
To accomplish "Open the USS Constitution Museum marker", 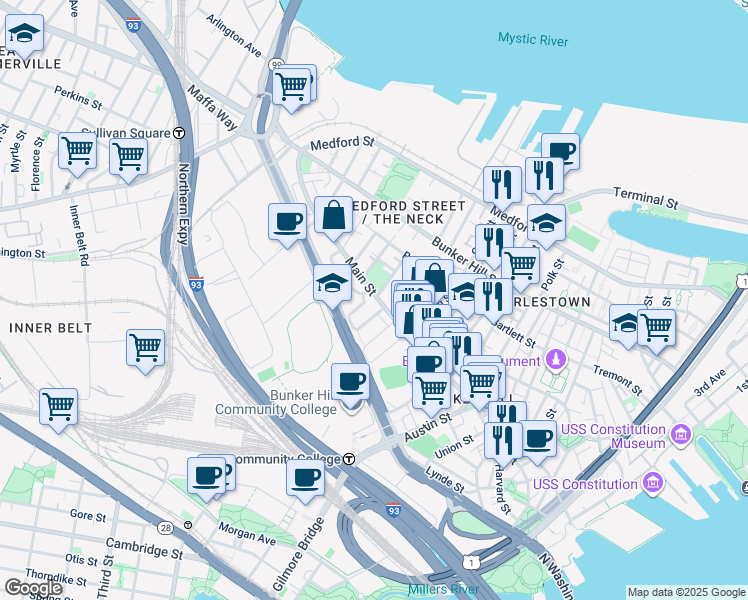I will 681,435.
